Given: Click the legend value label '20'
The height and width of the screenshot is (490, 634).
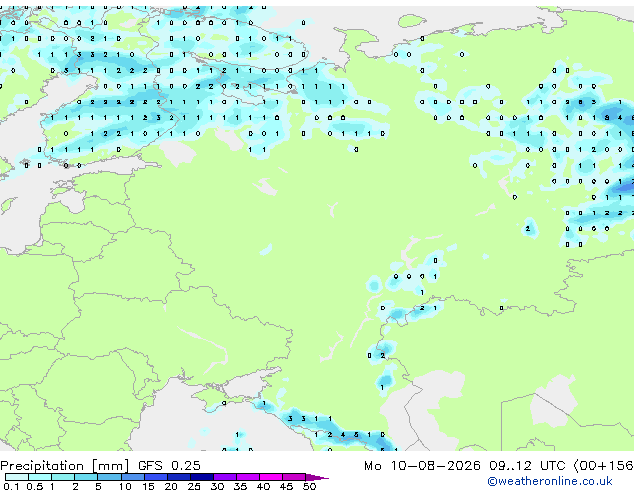Looking at the screenshot, I should point(171,486).
